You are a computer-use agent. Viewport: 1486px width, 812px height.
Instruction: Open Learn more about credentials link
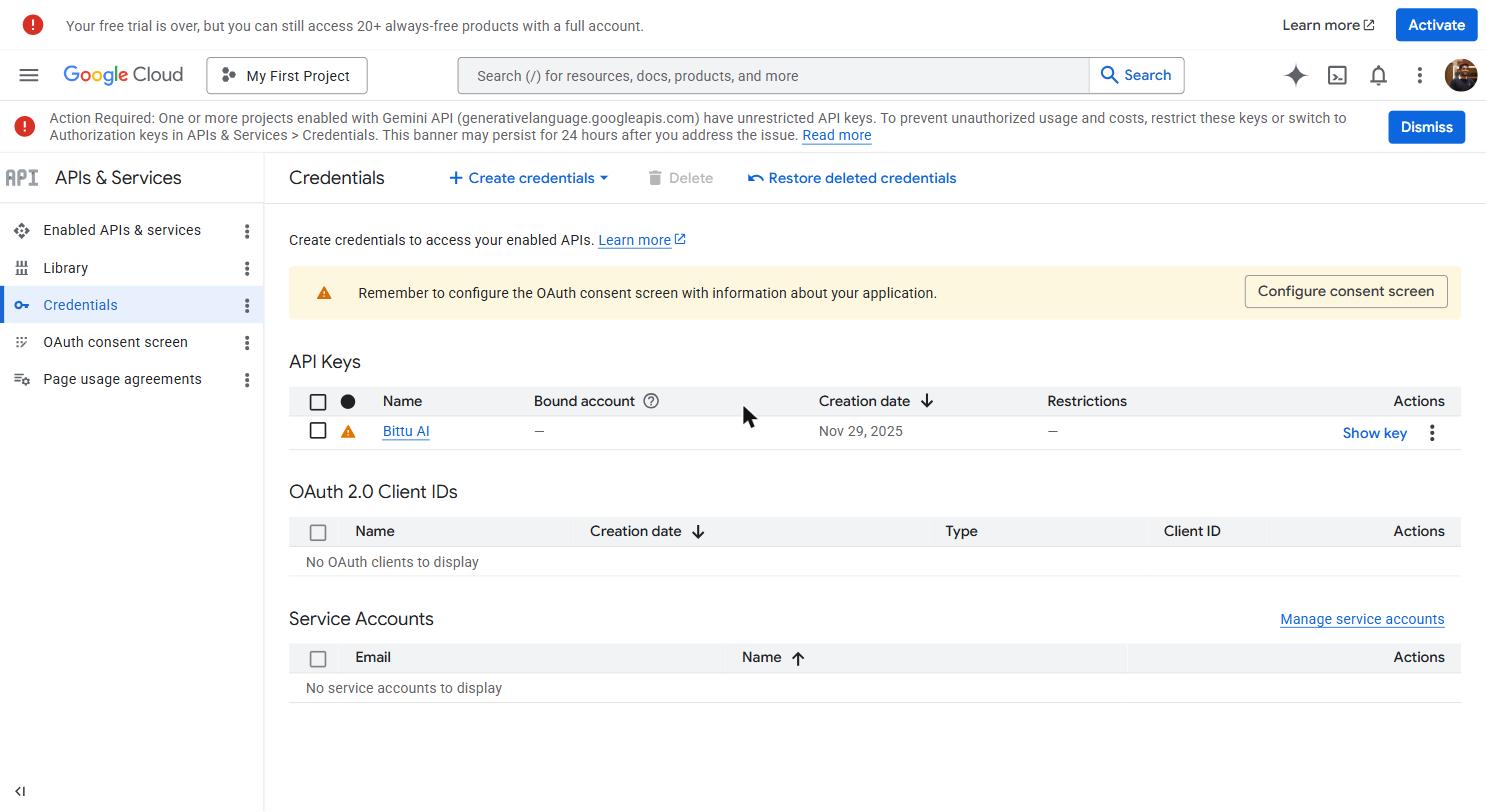click(642, 240)
